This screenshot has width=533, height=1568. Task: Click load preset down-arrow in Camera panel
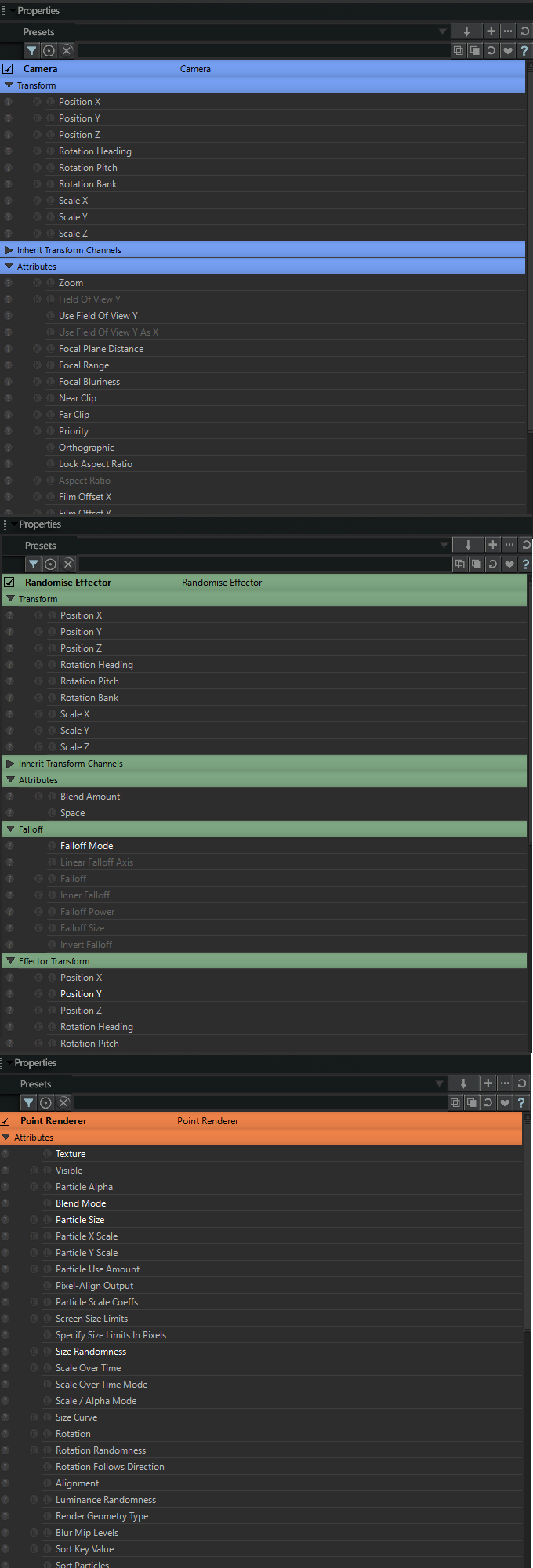coord(466,31)
